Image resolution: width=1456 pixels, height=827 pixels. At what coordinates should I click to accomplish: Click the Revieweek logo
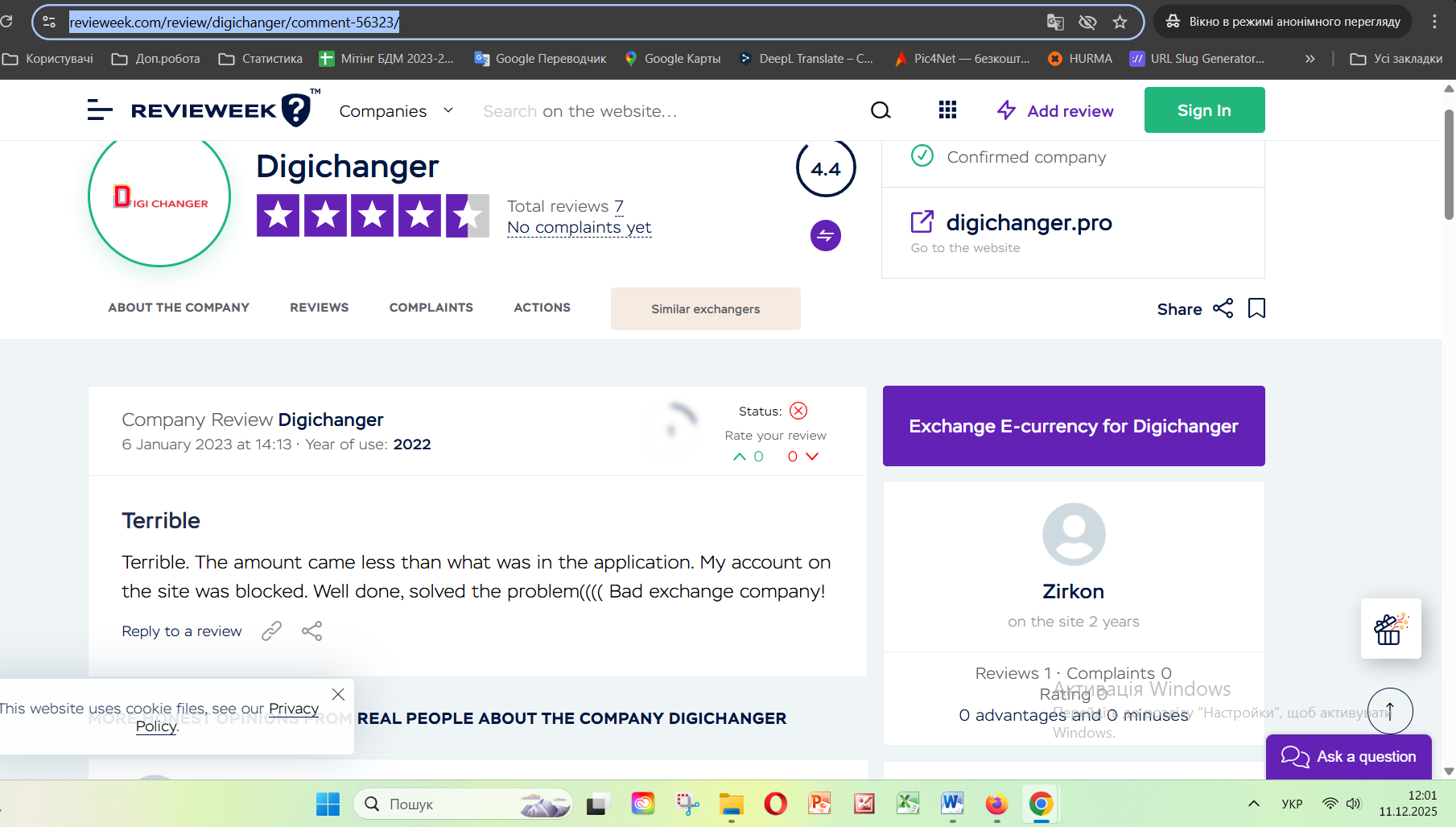(225, 110)
